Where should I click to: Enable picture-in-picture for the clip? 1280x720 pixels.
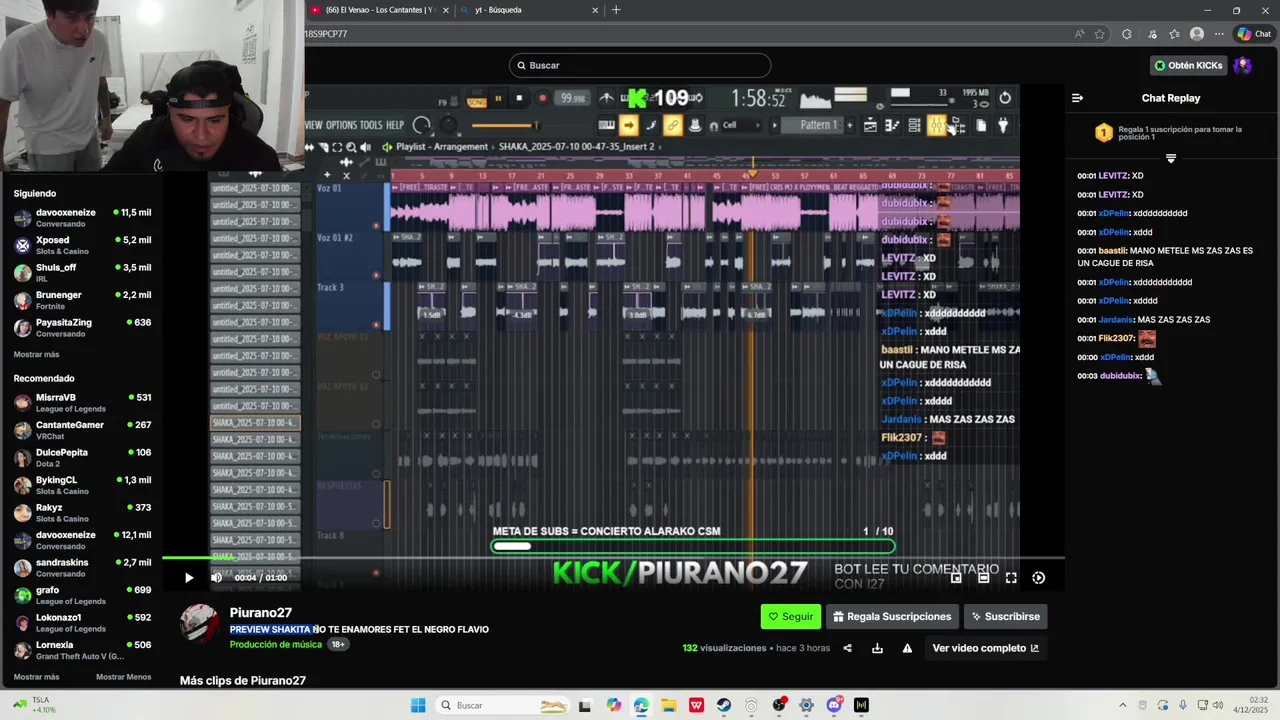pos(956,577)
